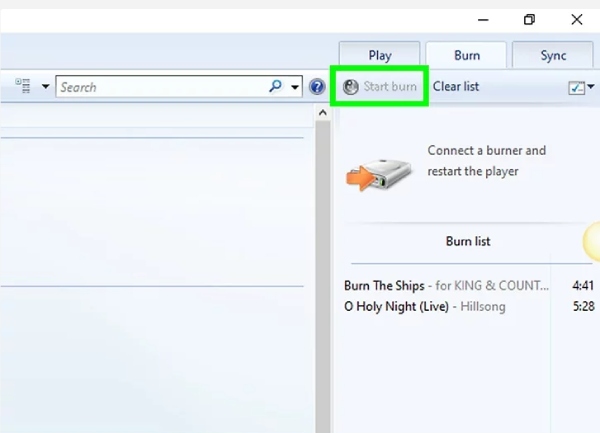The width and height of the screenshot is (600, 433).
Task: Click the Burn options checklist icon
Action: [x=576, y=87]
